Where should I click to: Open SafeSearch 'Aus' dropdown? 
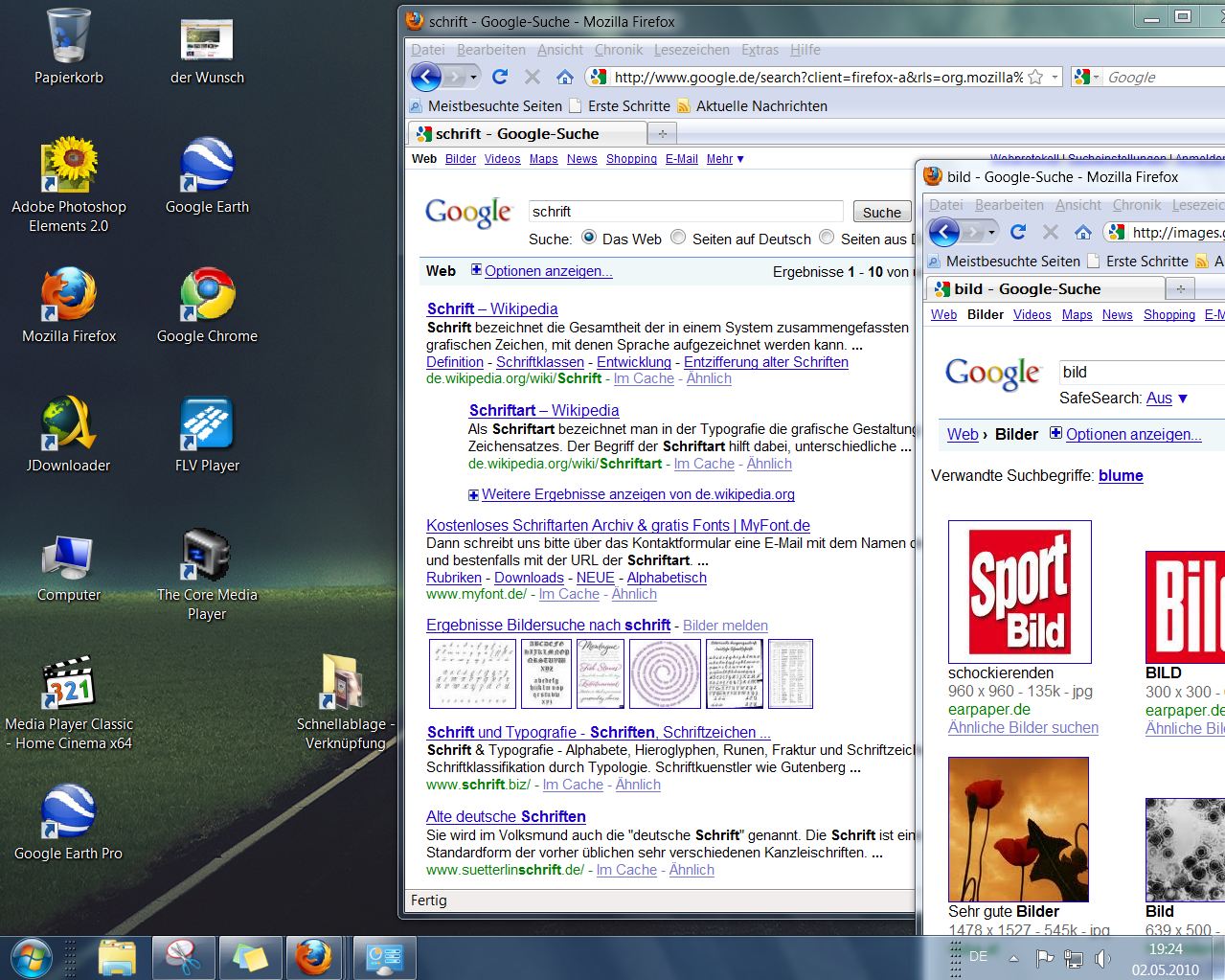coord(1167,399)
